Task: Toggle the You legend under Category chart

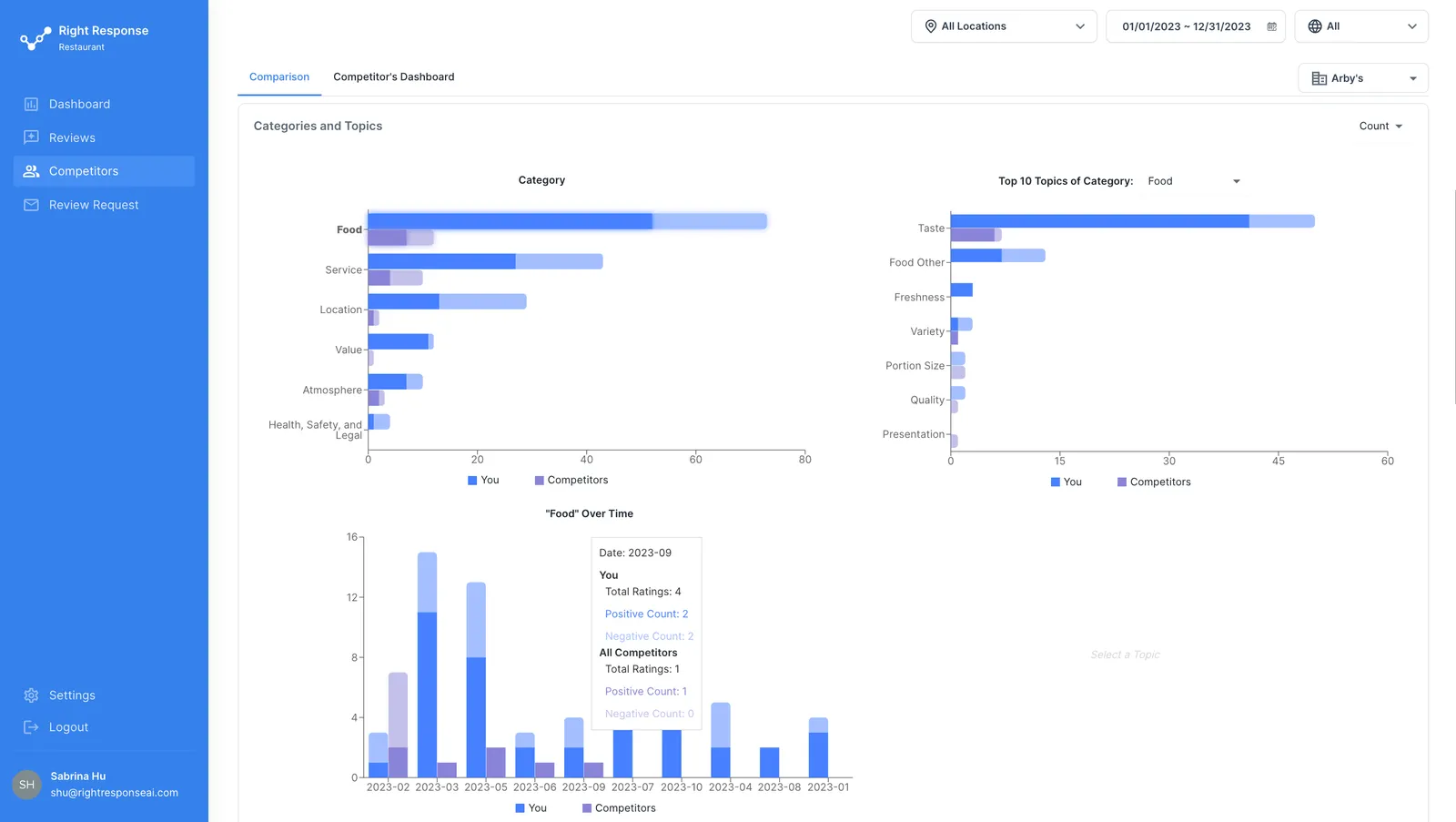Action: point(483,481)
